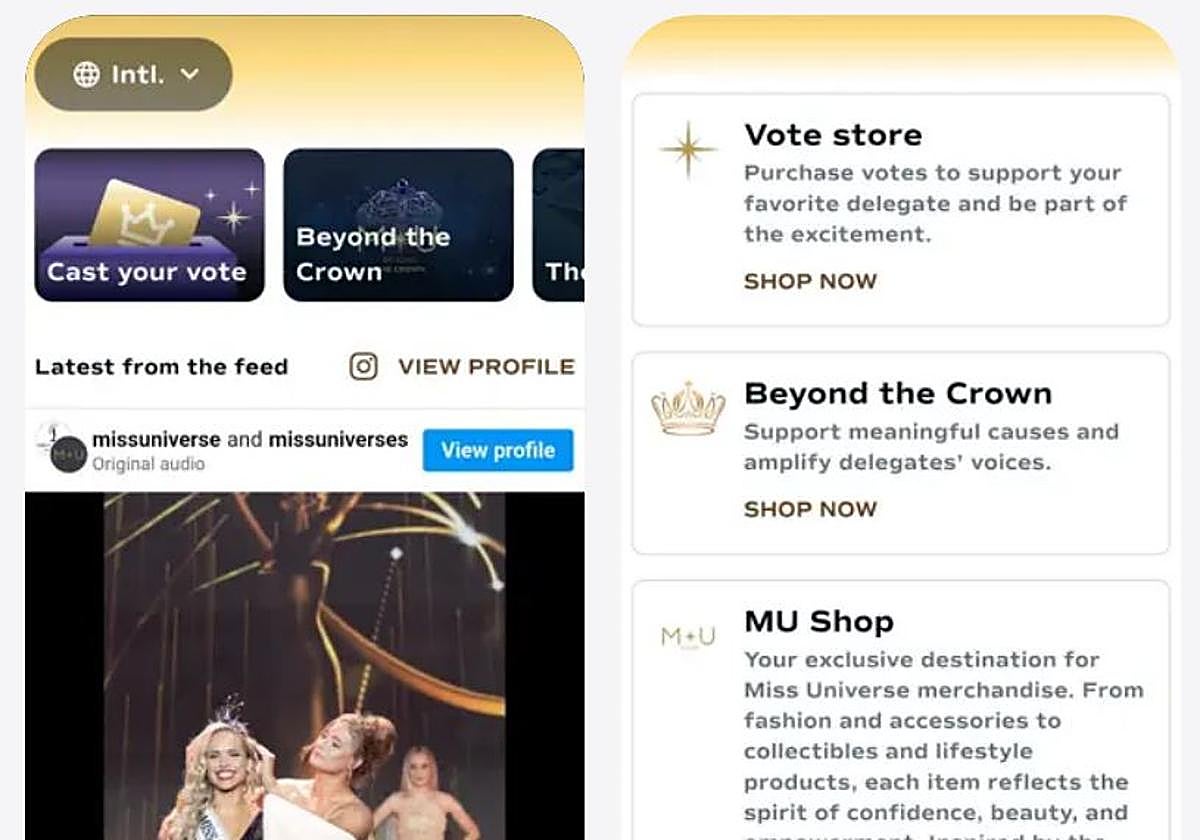This screenshot has width=1200, height=840.
Task: Click the blue View profile button
Action: (498, 450)
